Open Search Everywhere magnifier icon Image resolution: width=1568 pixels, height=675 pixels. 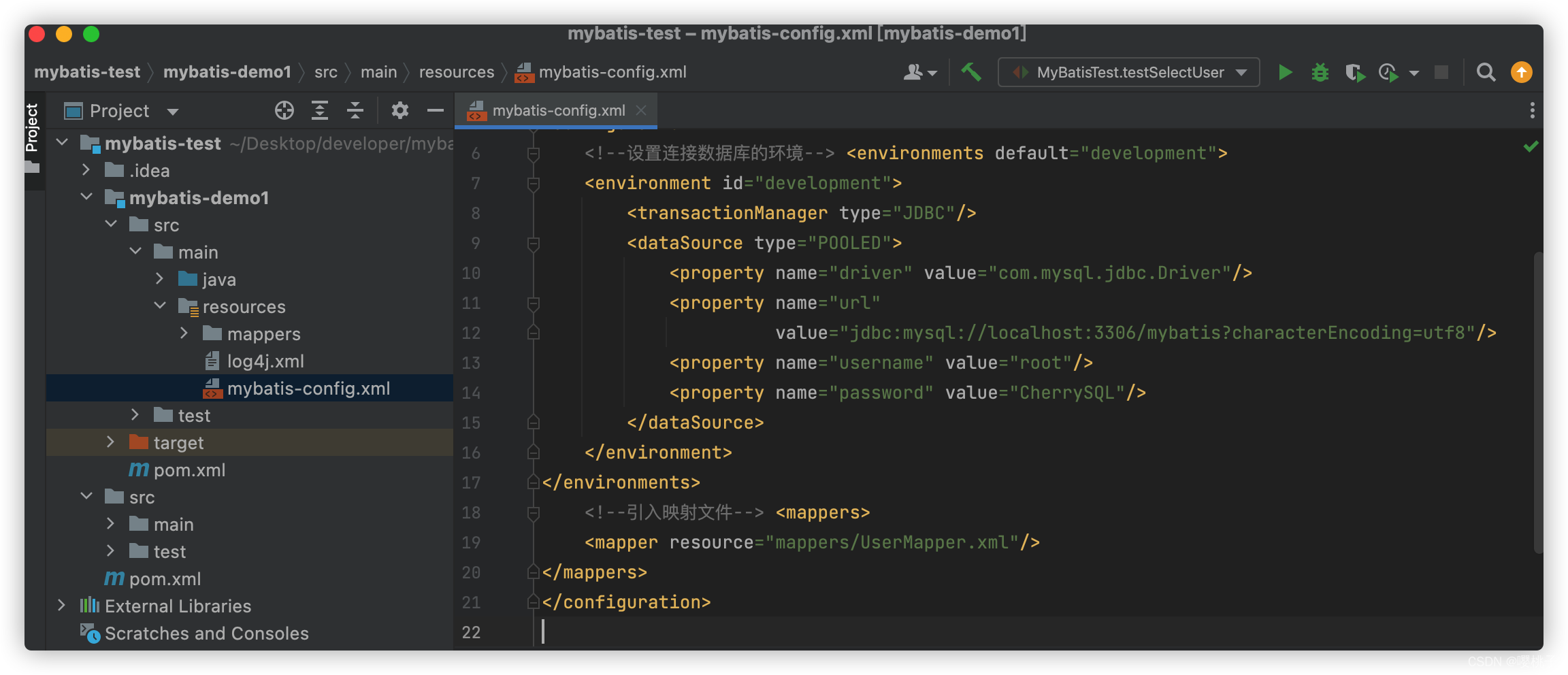1486,72
